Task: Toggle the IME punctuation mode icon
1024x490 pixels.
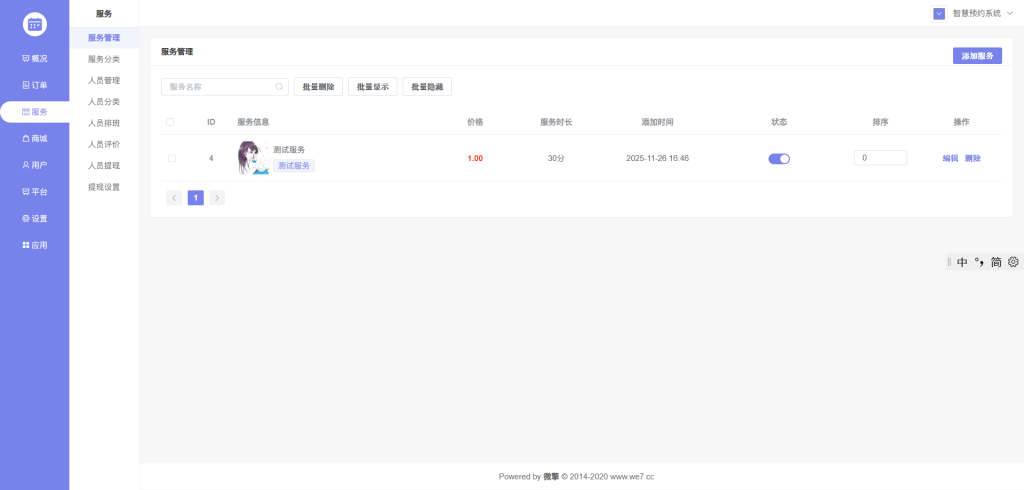Action: pyautogui.click(x=979, y=262)
